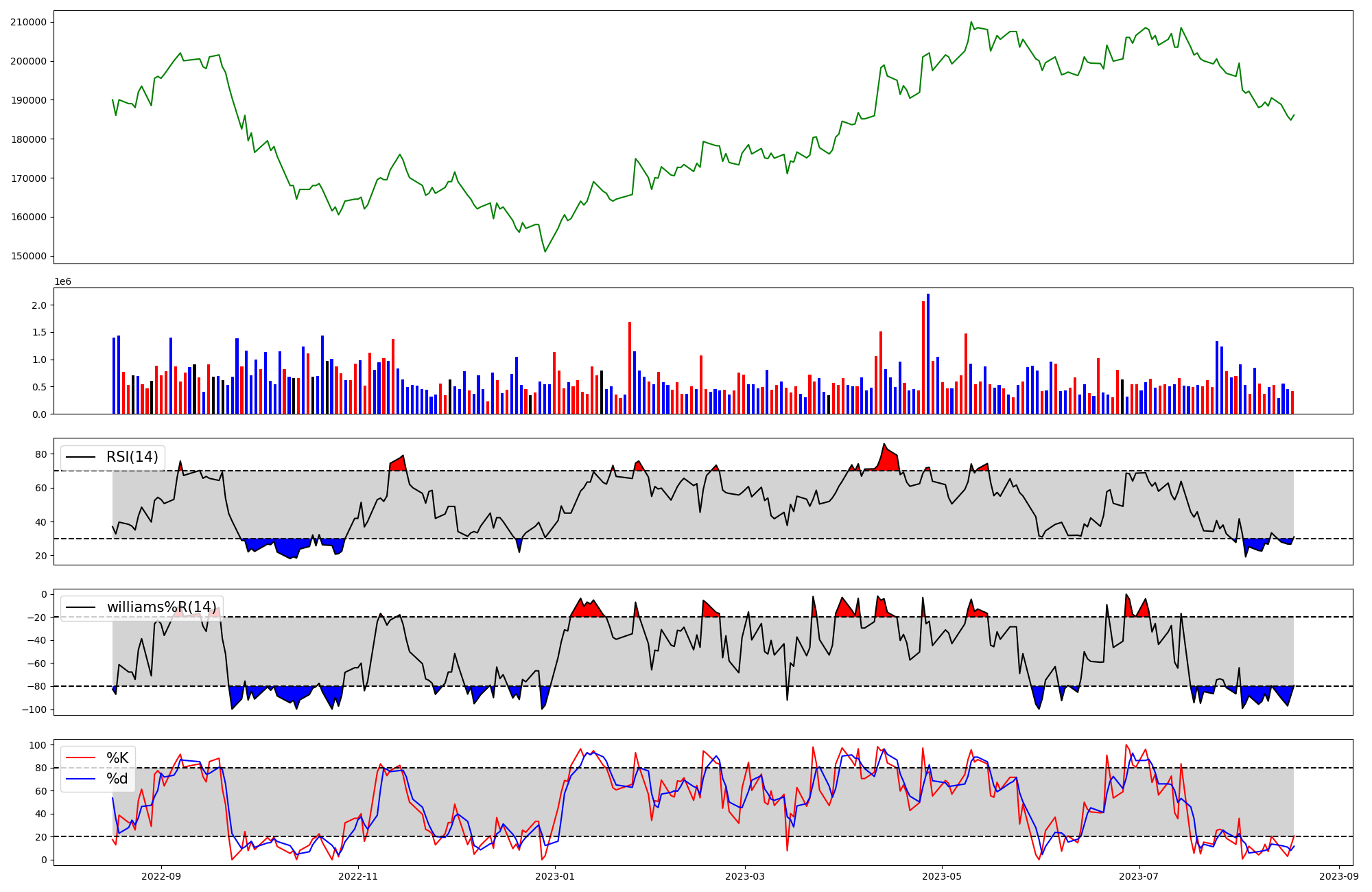Click the blue %d legend line swatch
This screenshot has height=892, width=1372.
point(80,779)
